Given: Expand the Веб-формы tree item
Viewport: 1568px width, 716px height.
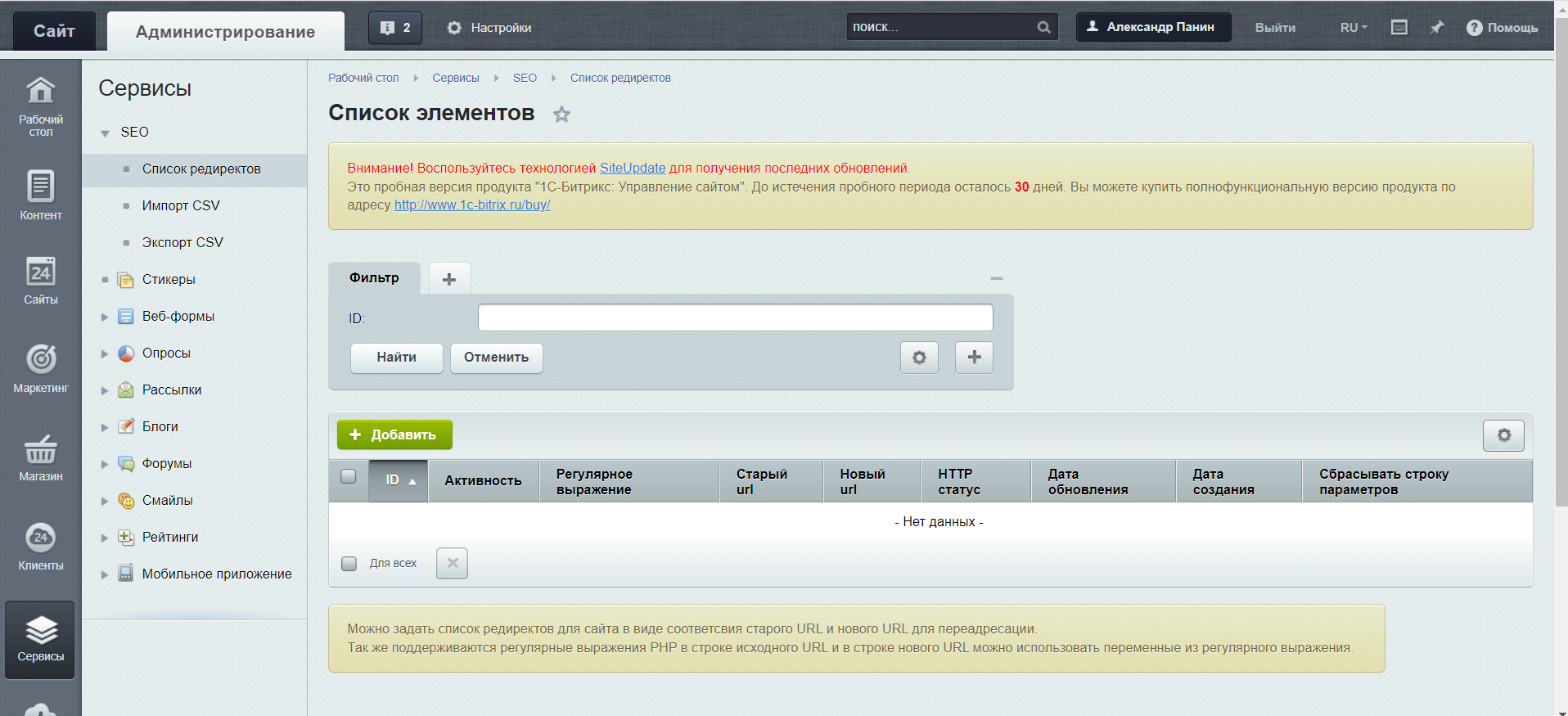Looking at the screenshot, I should pyautogui.click(x=105, y=317).
